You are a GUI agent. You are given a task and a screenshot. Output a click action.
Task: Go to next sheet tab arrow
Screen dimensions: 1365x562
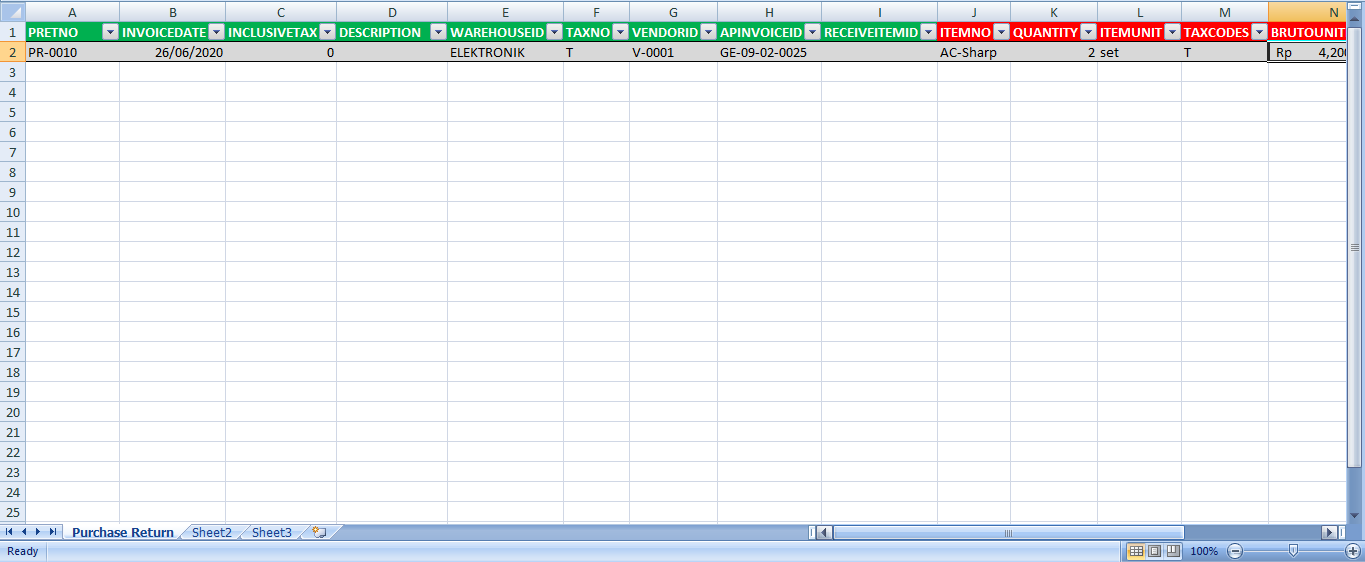pyautogui.click(x=38, y=532)
